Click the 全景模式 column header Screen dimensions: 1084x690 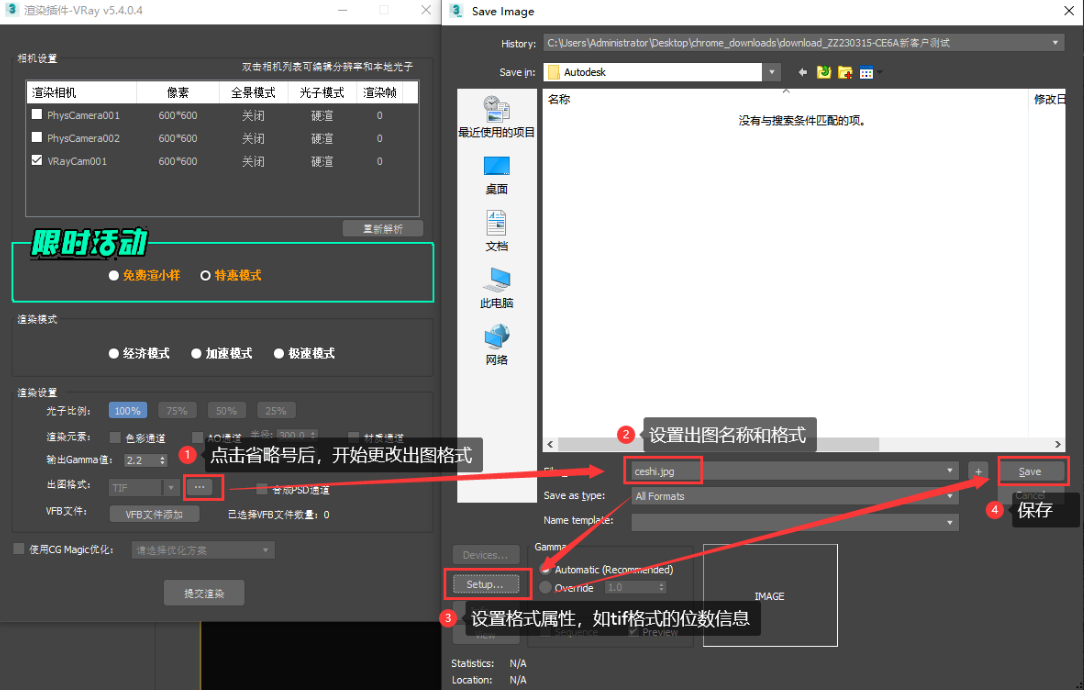tap(253, 93)
